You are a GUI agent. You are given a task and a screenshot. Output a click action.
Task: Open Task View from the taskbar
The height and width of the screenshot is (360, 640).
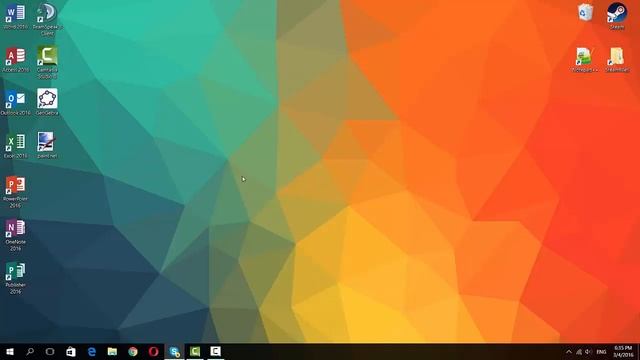50,351
